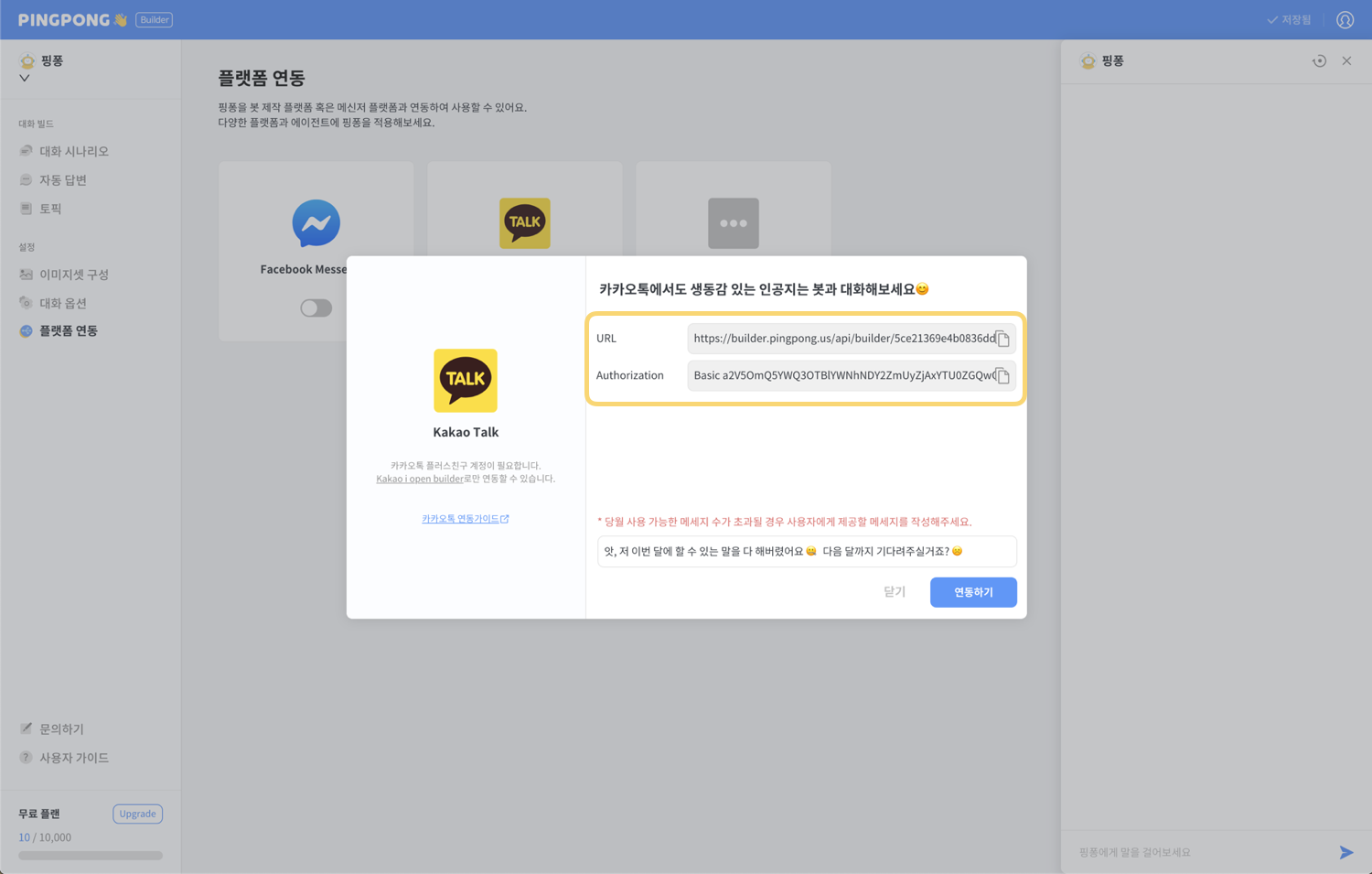Reset chat via refresh icon in 핑퐁 panel
1372x874 pixels.
[x=1319, y=61]
